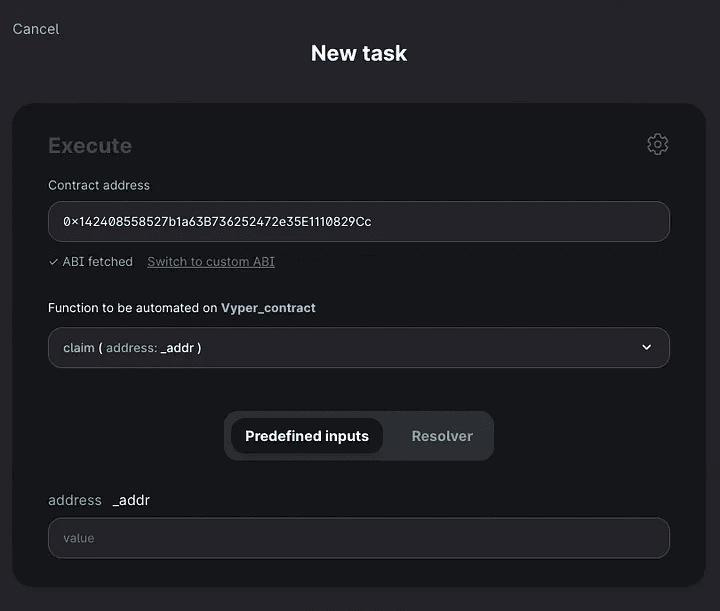720x611 pixels.
Task: Click the Vyper_contract name text
Action: pos(268,308)
